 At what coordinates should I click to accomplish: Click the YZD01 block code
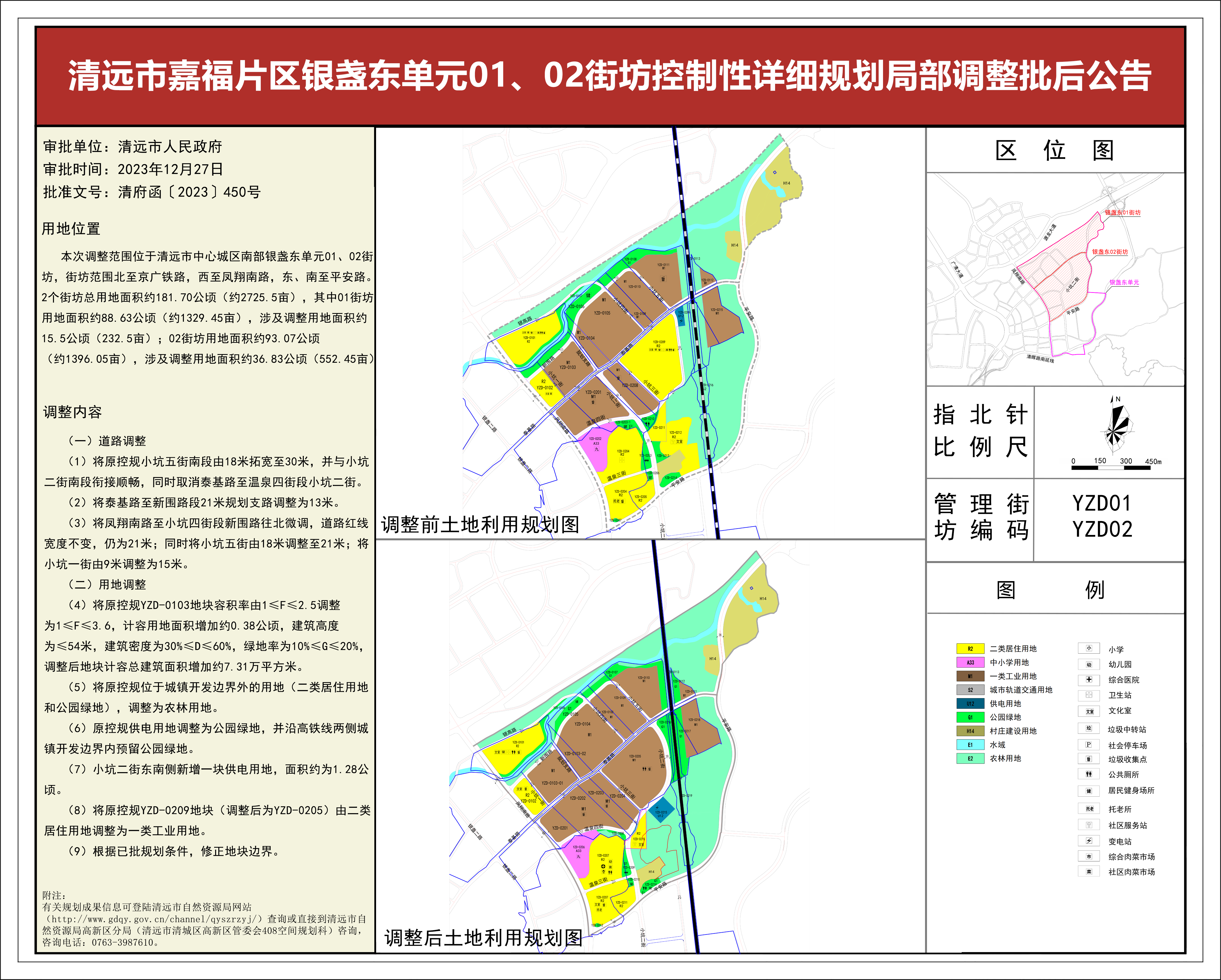point(1102,503)
